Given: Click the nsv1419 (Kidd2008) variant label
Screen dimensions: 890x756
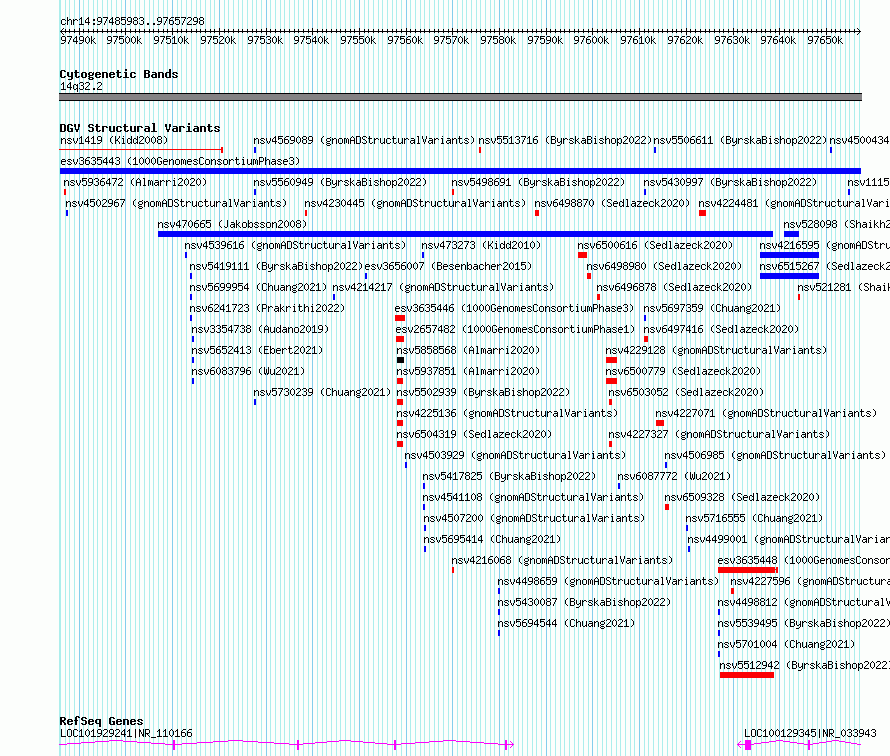Looking at the screenshot, I should pyautogui.click(x=114, y=140).
